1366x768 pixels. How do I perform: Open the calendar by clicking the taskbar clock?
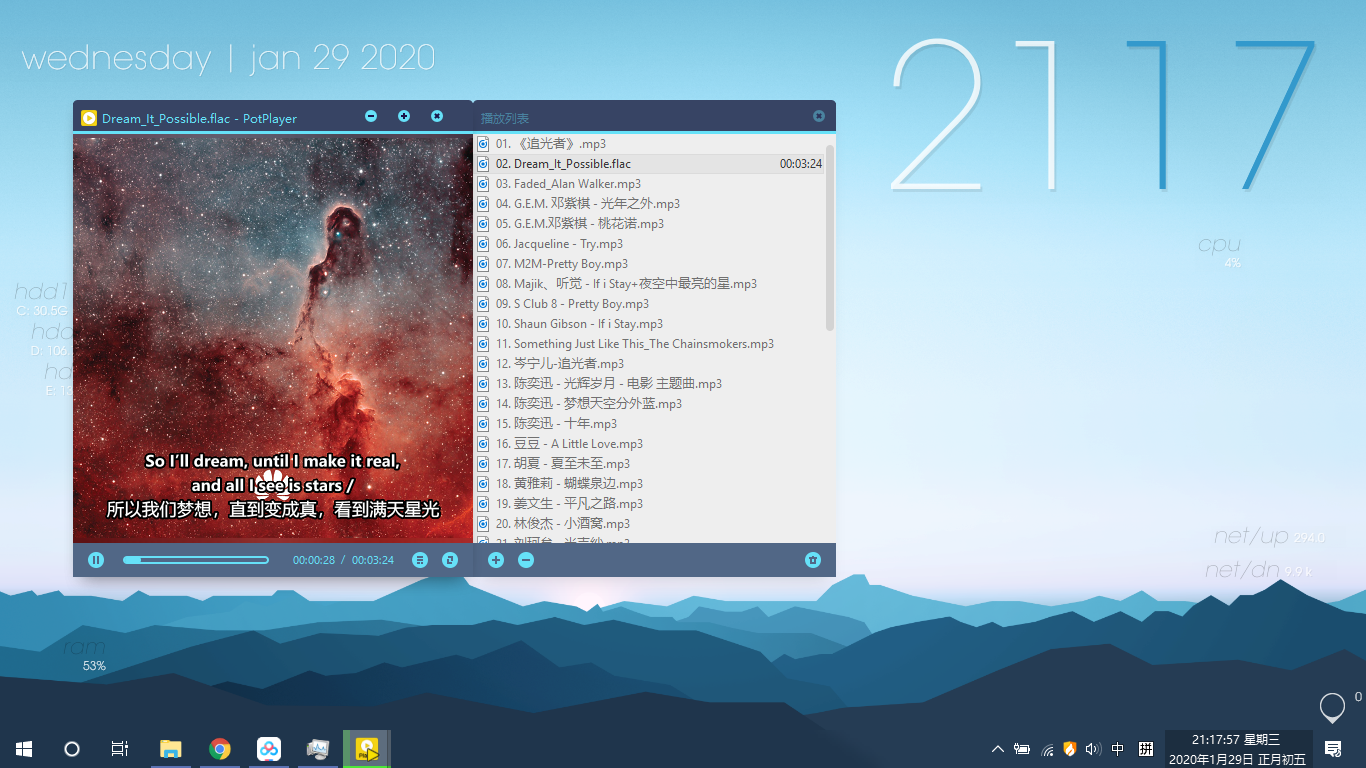[x=1238, y=748]
